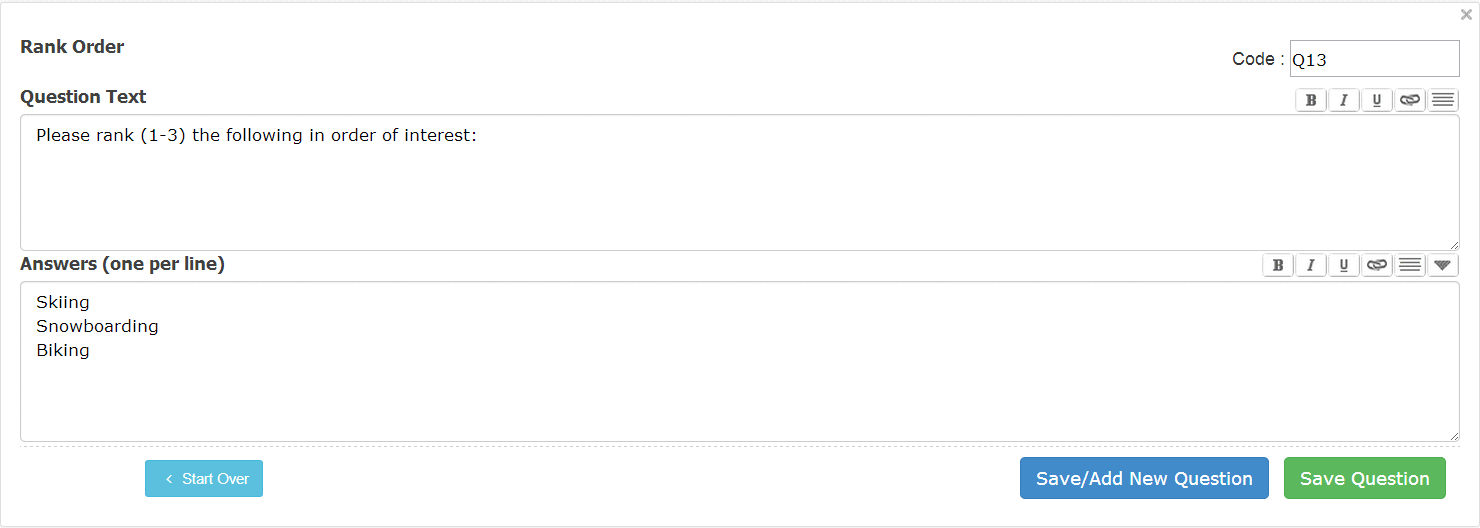
Task: Toggle bold in the Answers toolbar
Action: (1277, 265)
